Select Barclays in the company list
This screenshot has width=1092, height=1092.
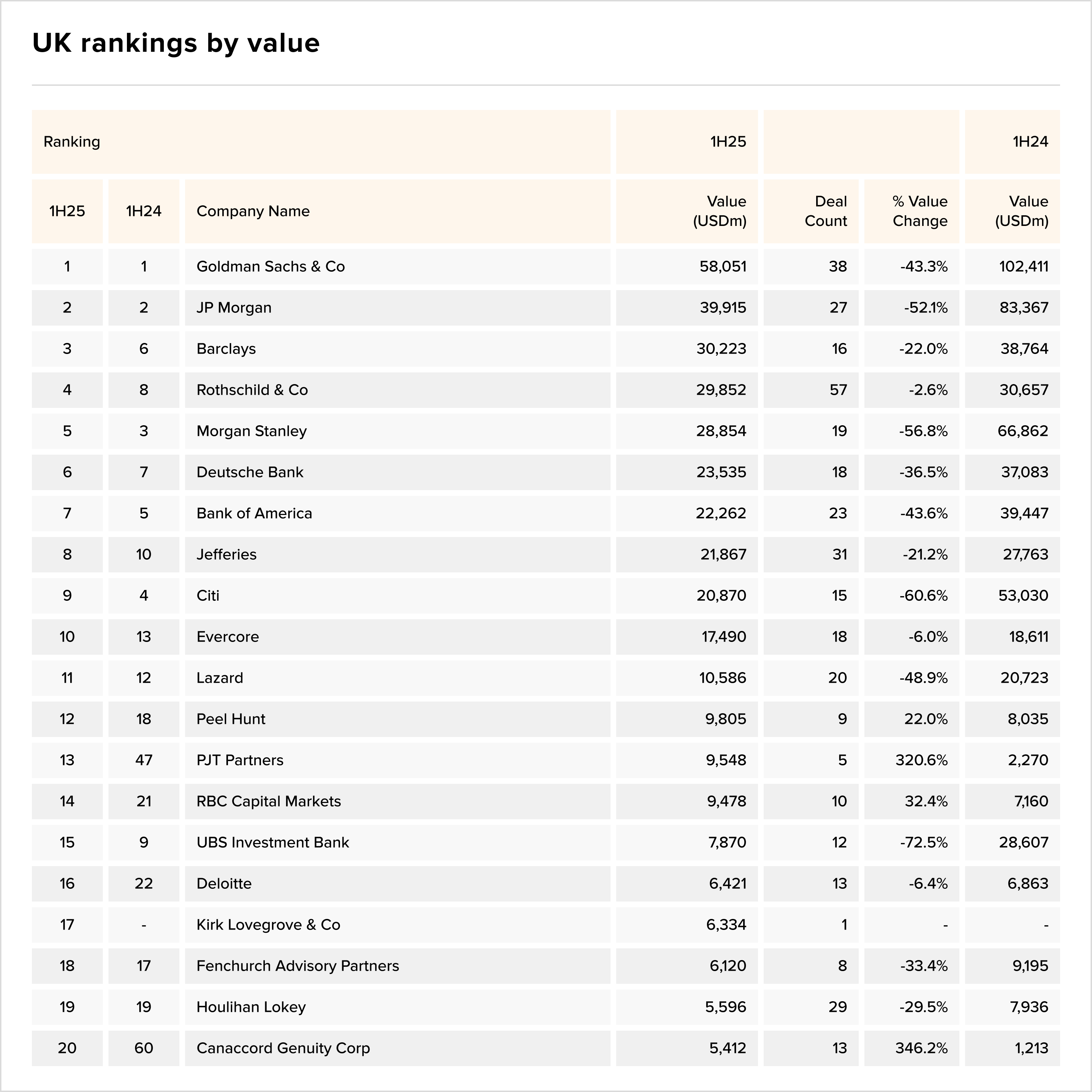(x=226, y=349)
